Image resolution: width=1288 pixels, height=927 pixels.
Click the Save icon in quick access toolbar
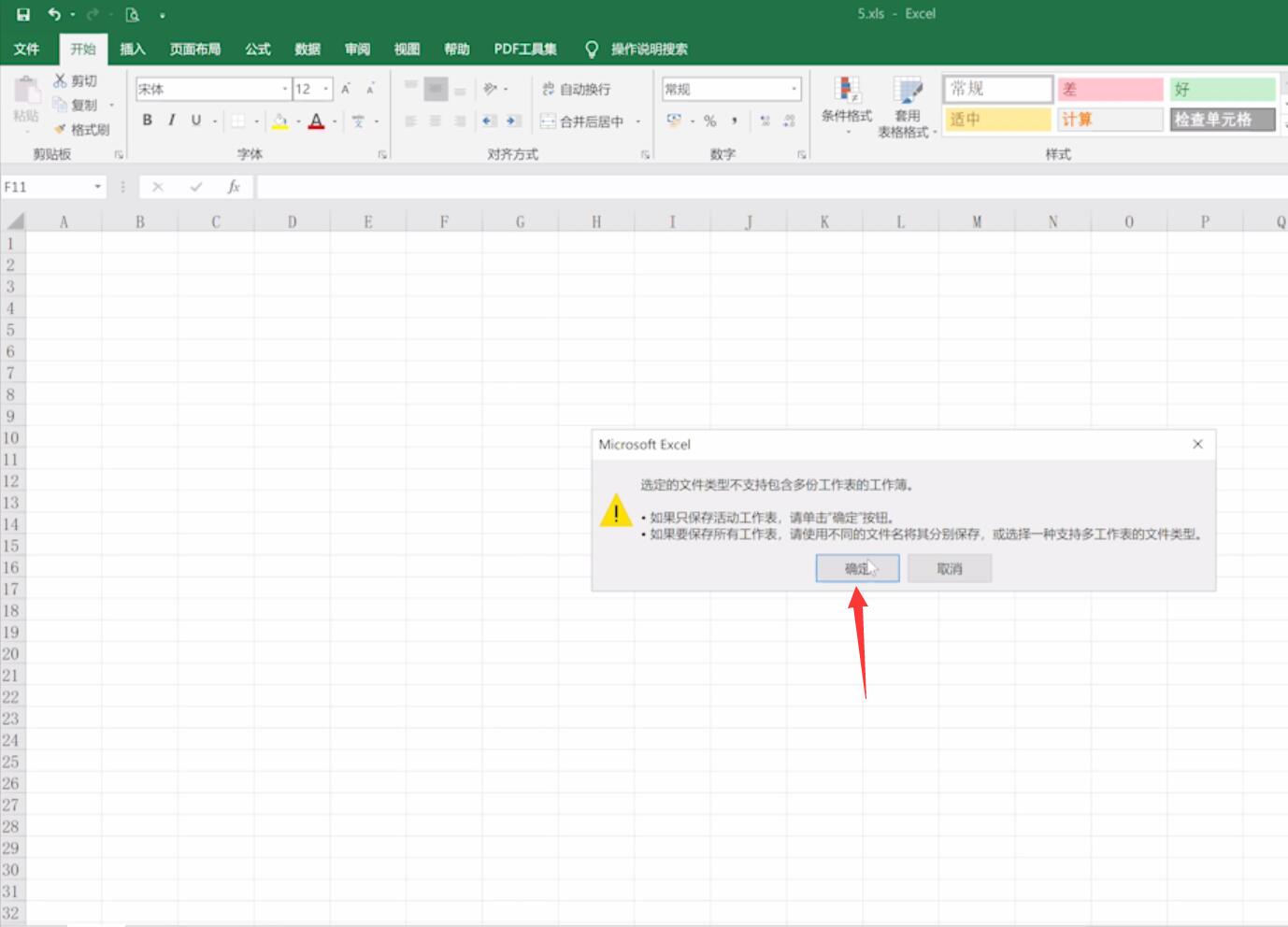click(x=23, y=14)
